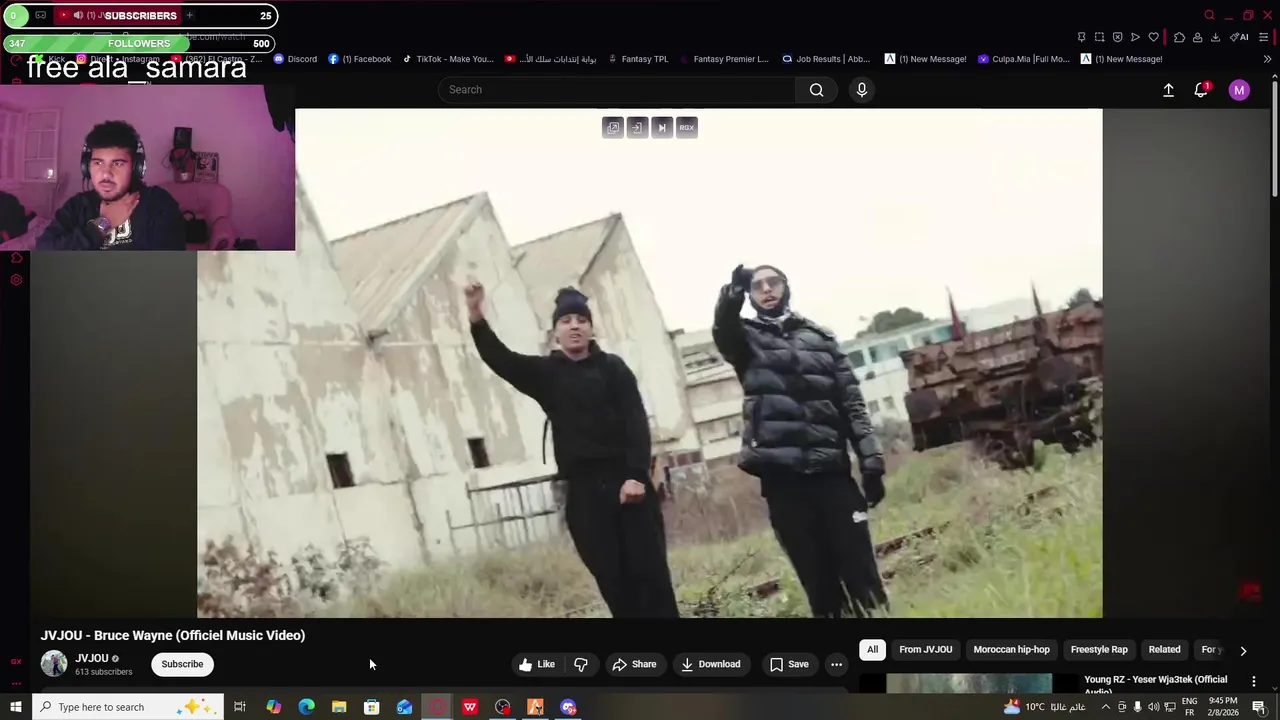This screenshot has height=720, width=1280.
Task: Open Task View from taskbar
Action: click(x=240, y=707)
